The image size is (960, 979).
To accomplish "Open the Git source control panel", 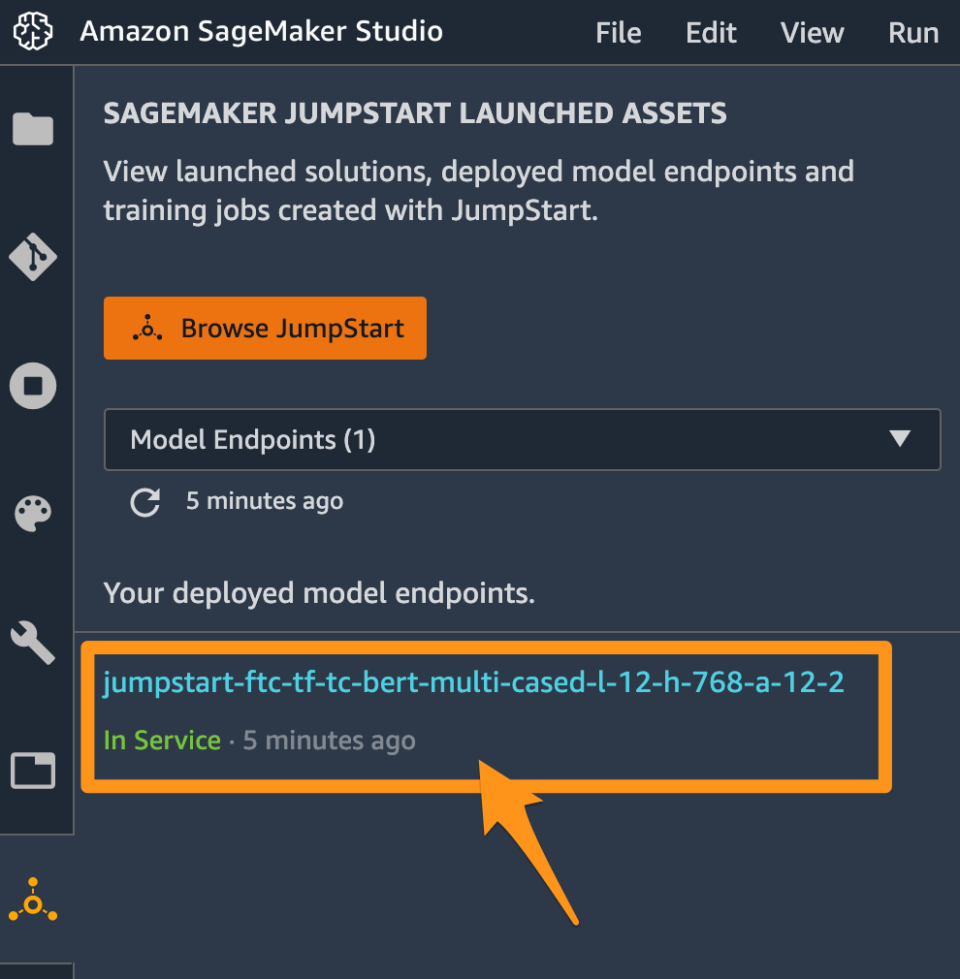I will point(33,257).
